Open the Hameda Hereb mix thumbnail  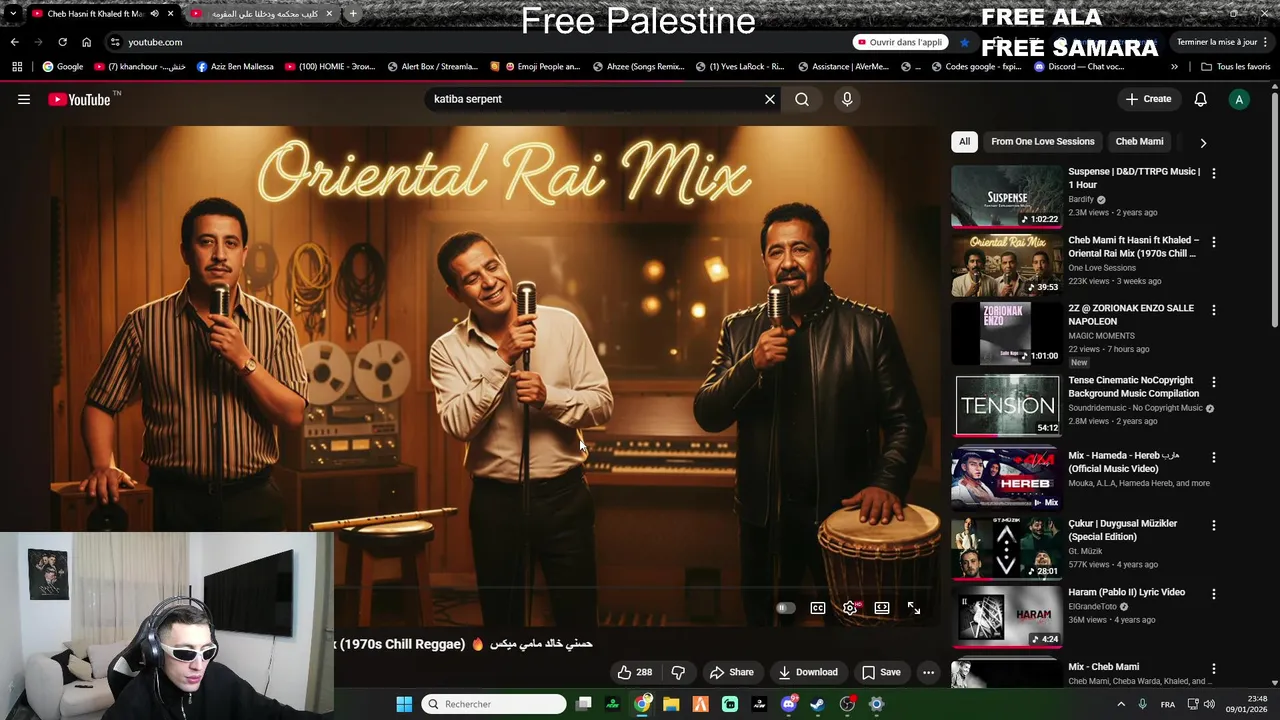[x=1006, y=479]
